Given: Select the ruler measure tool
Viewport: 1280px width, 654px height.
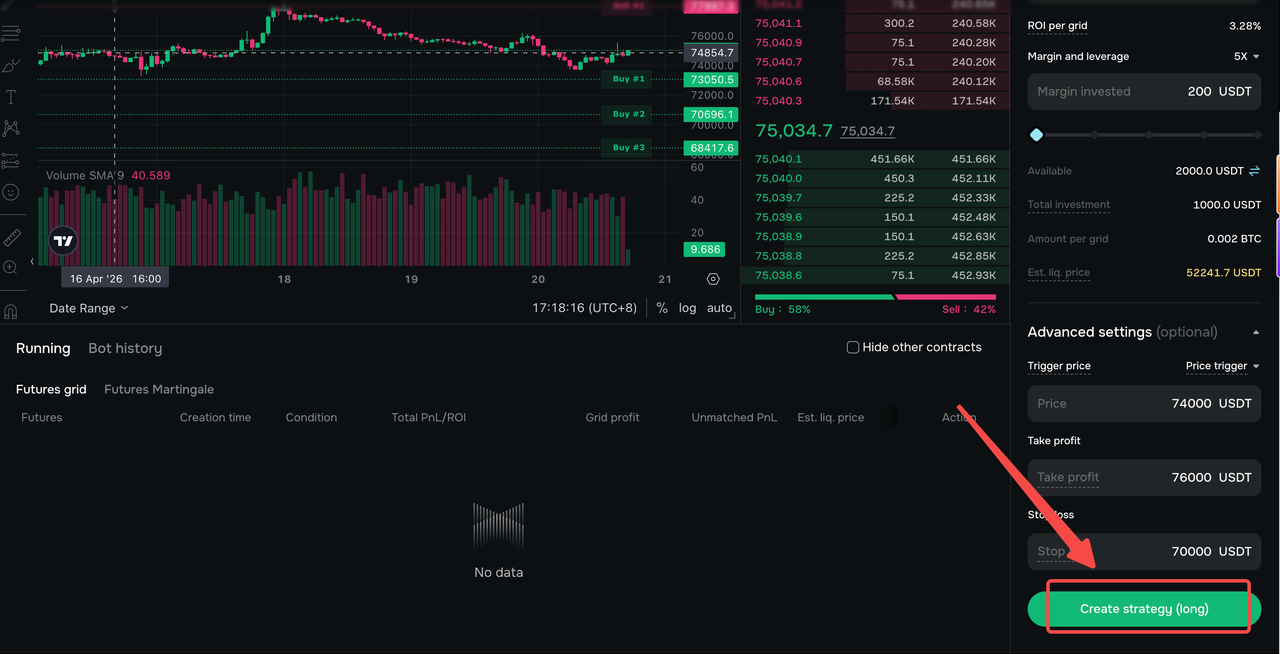Looking at the screenshot, I should (11, 237).
